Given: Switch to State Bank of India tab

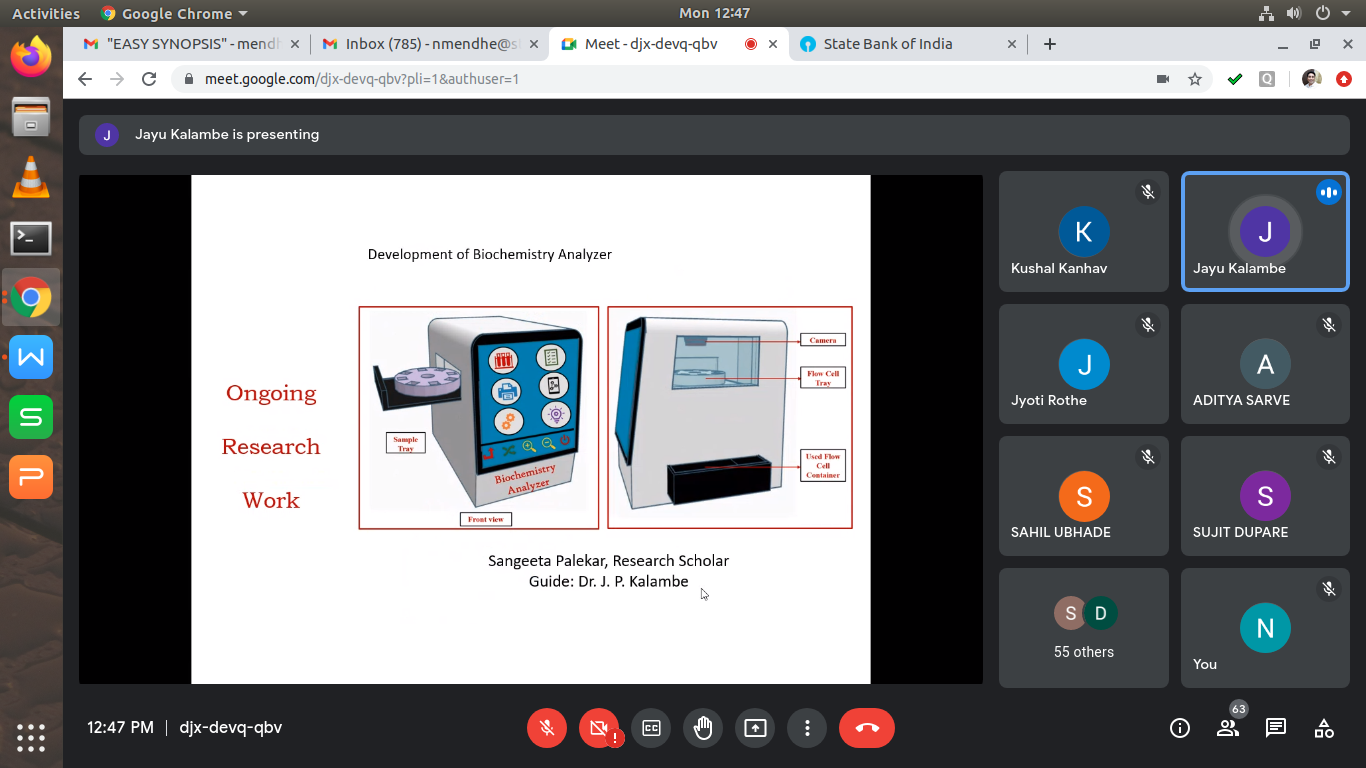Looking at the screenshot, I should [x=888, y=44].
